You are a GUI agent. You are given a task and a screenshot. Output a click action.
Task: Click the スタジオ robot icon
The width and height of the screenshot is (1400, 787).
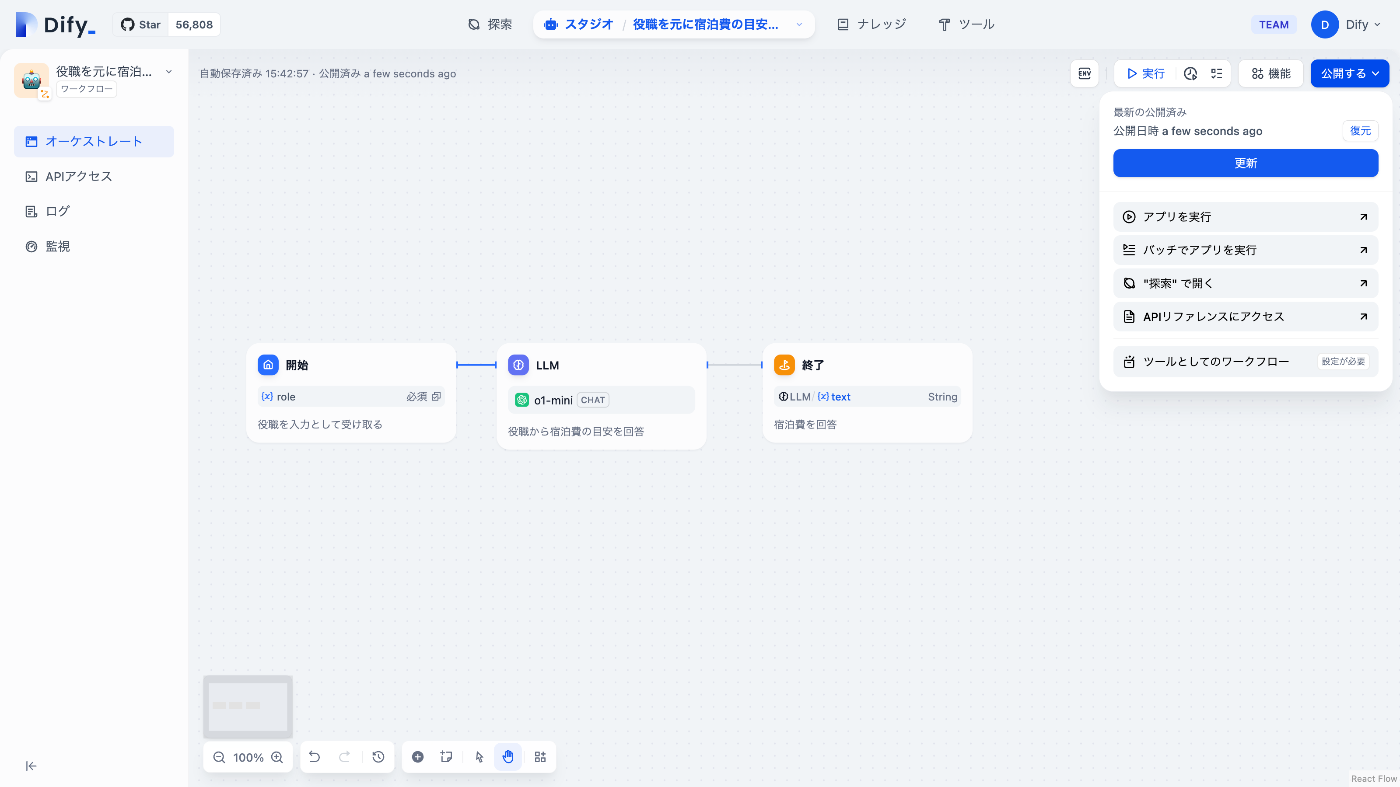[x=551, y=24]
